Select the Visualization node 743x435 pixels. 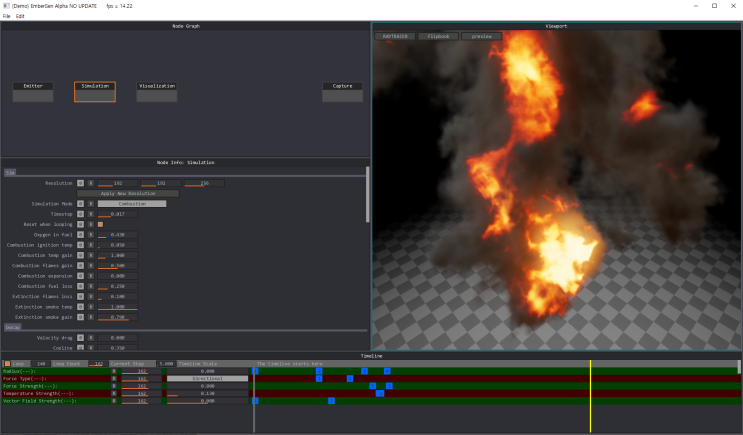coord(157,92)
